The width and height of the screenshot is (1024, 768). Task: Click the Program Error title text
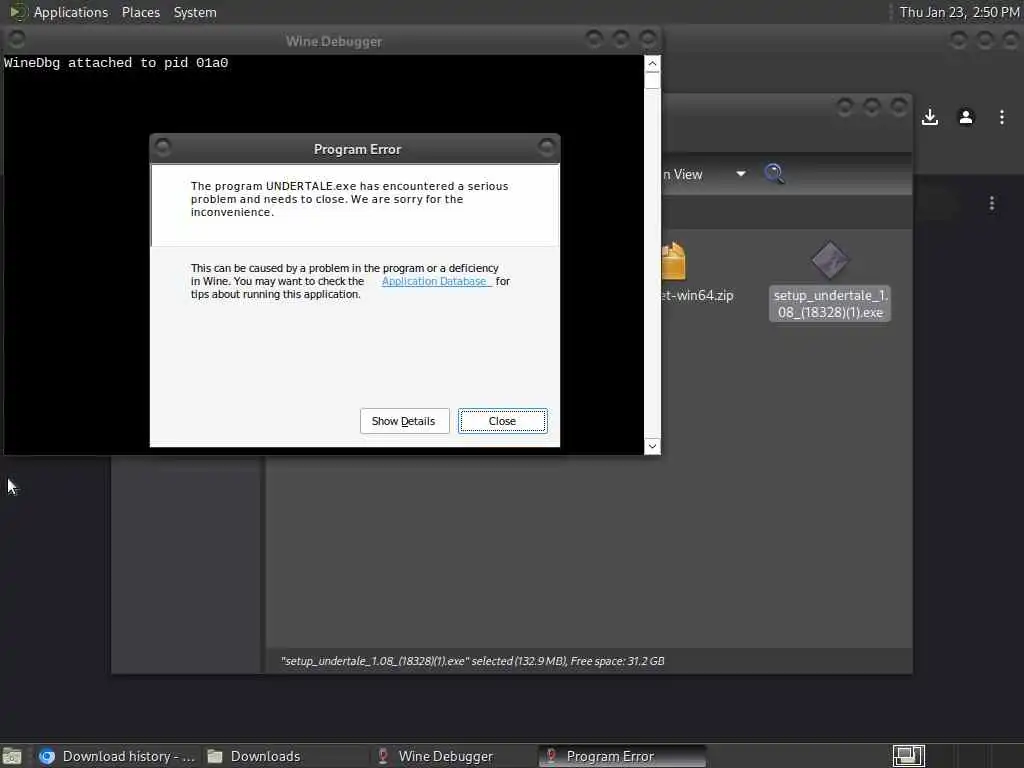click(x=357, y=149)
